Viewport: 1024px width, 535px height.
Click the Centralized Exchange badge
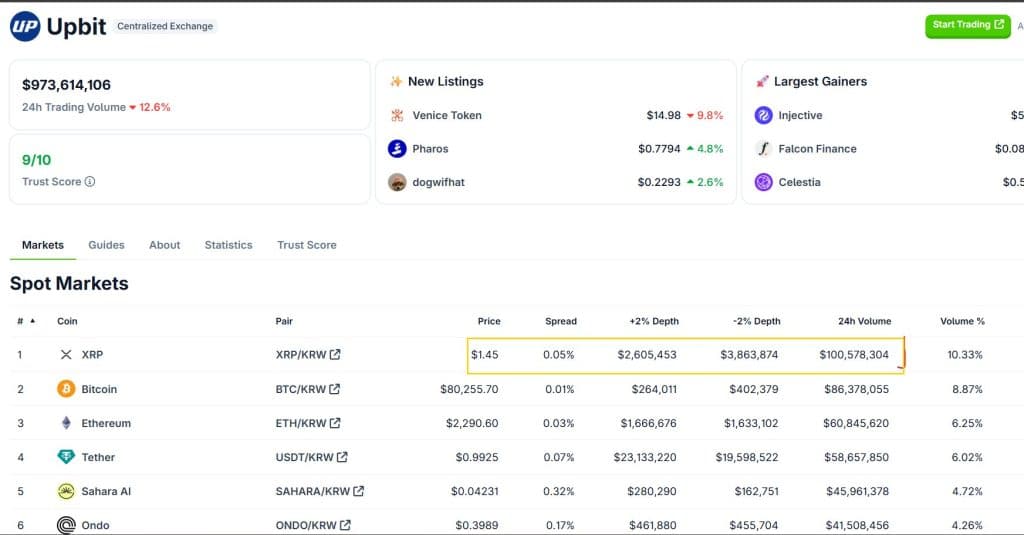pyautogui.click(x=165, y=26)
